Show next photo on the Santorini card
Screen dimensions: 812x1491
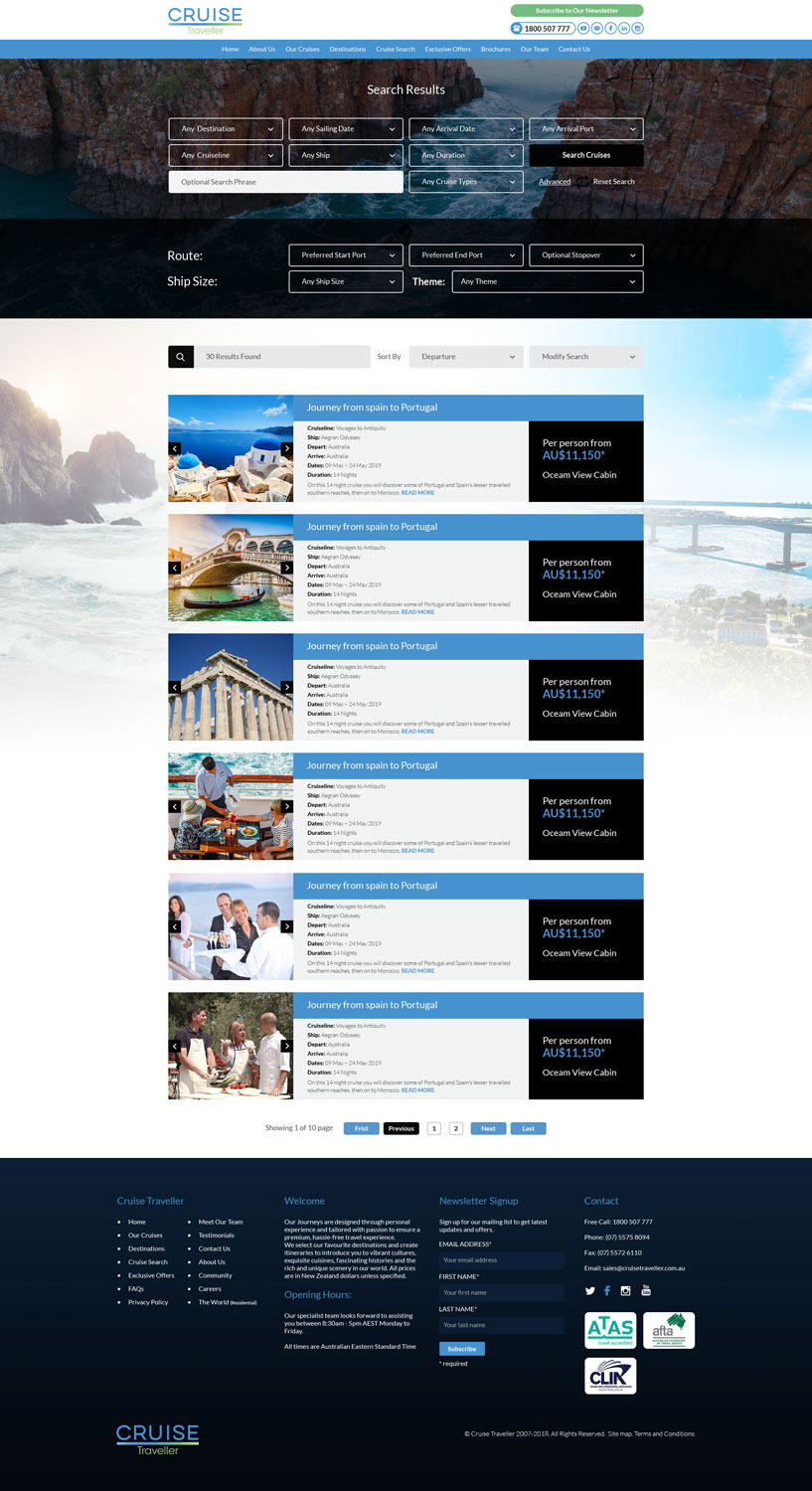point(287,448)
